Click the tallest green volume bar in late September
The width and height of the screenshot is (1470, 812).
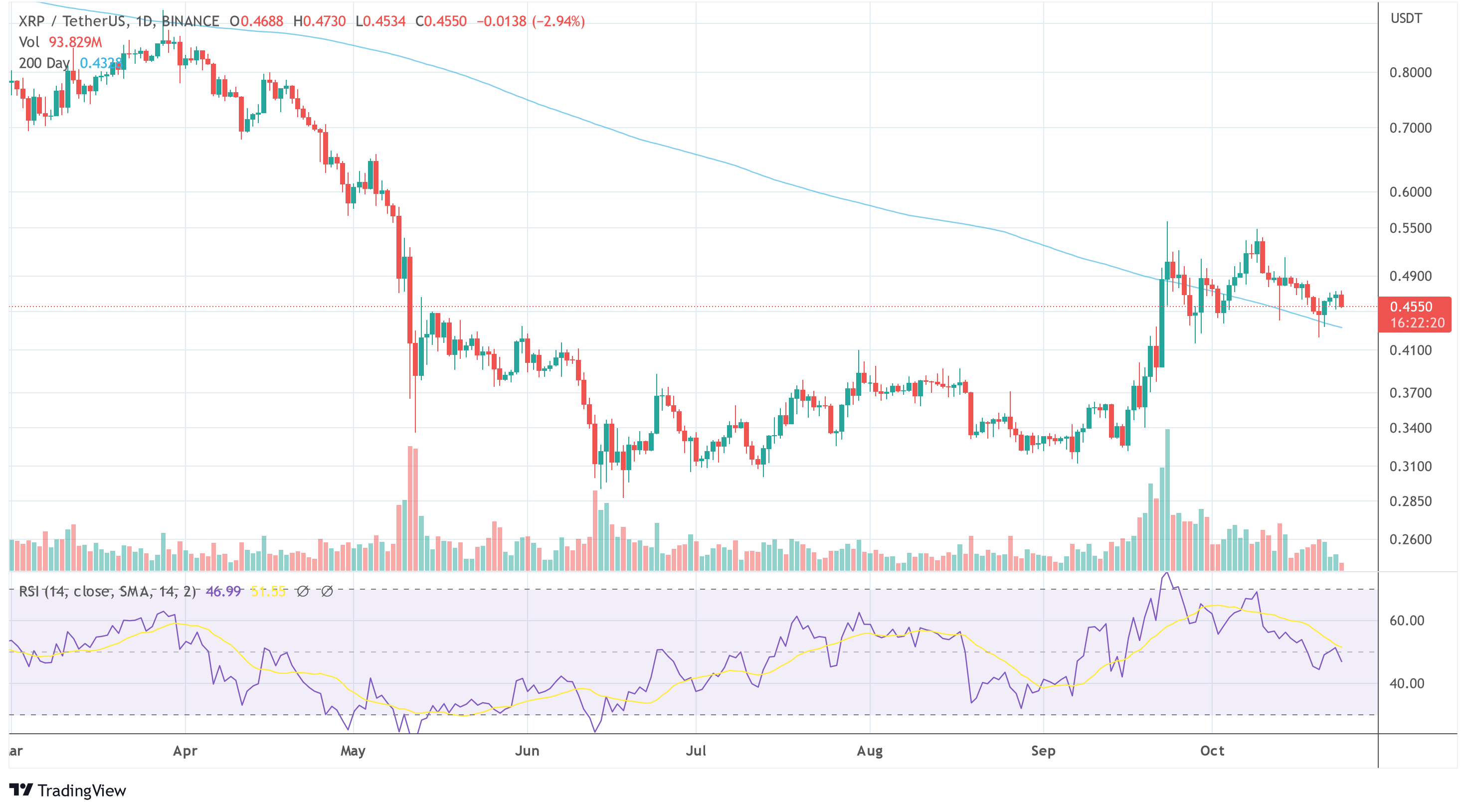pyautogui.click(x=1167, y=500)
